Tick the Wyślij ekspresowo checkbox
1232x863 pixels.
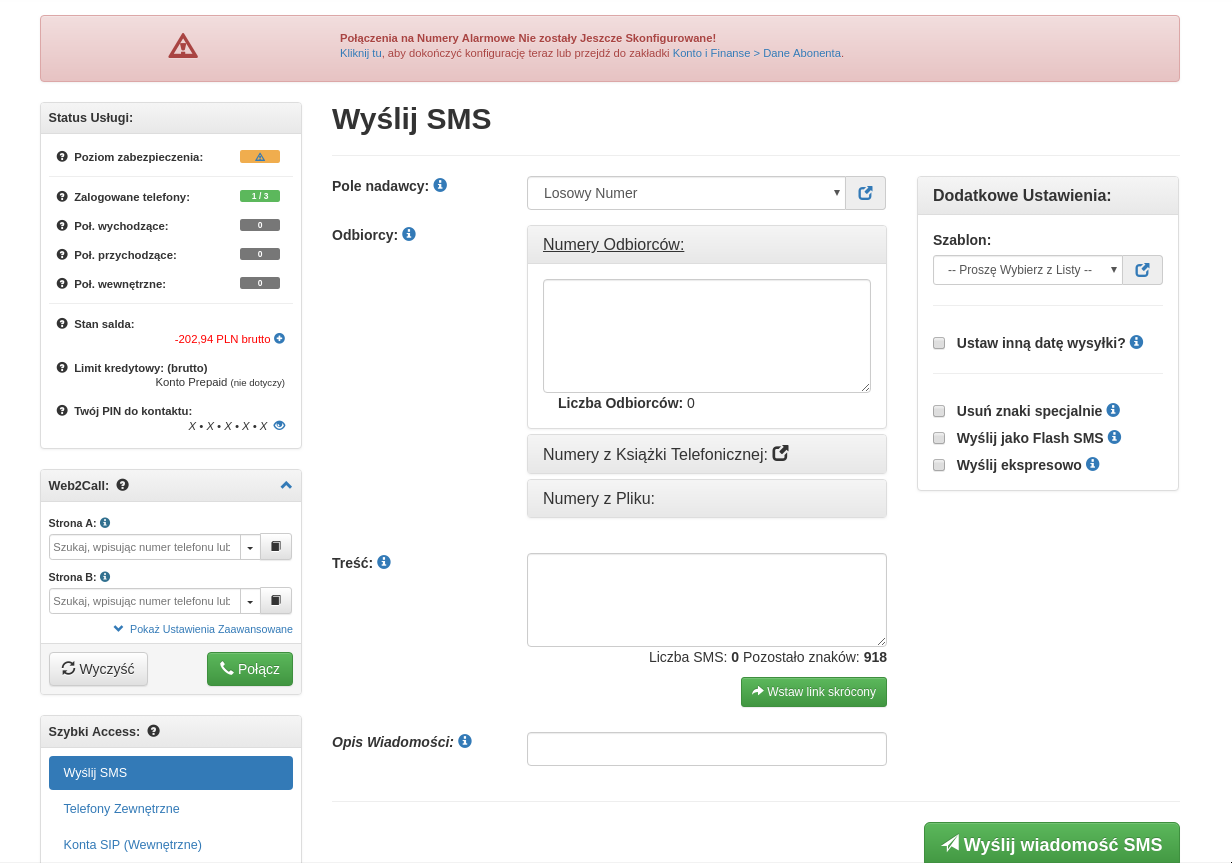(939, 465)
